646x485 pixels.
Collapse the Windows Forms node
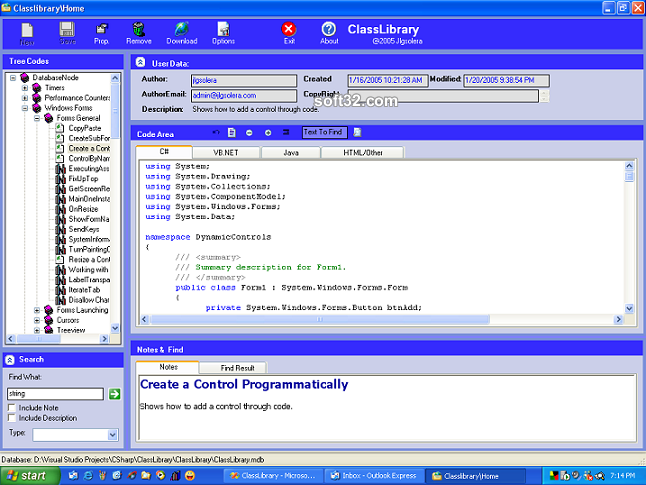(x=25, y=108)
